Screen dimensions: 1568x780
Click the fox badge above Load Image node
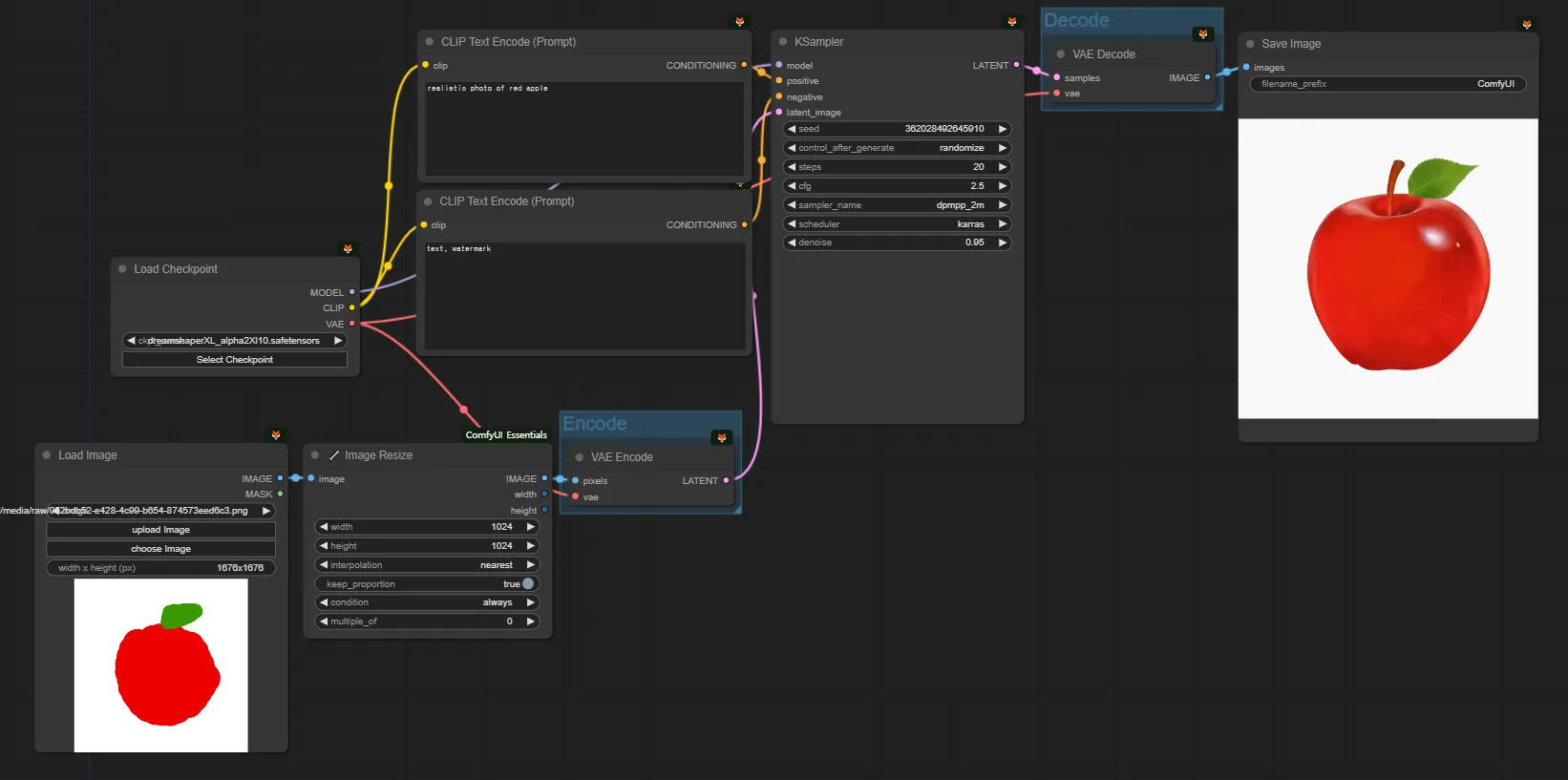[x=276, y=435]
